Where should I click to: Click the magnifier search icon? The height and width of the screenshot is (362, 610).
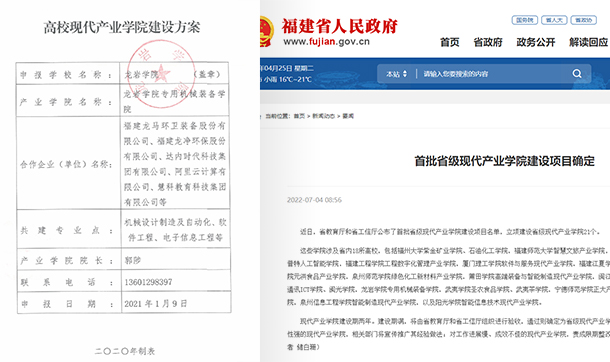point(577,73)
